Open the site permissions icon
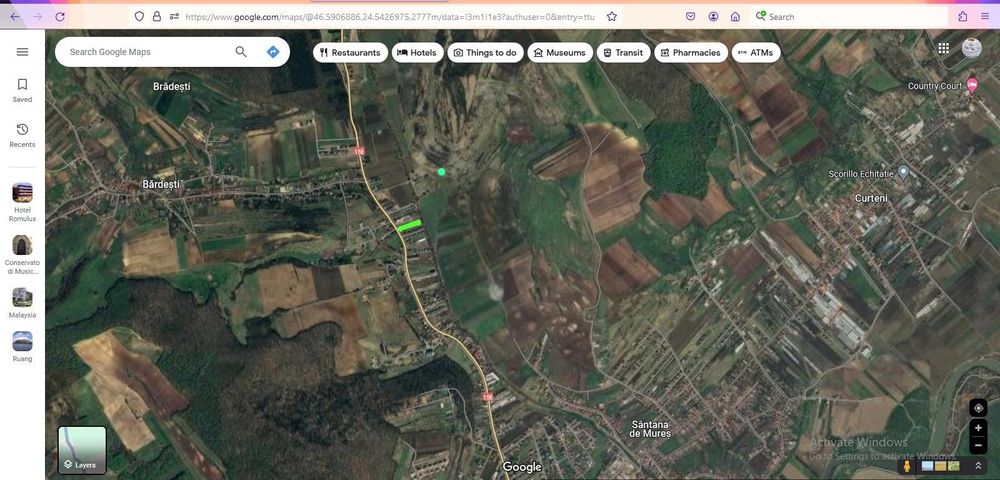 click(x=174, y=17)
